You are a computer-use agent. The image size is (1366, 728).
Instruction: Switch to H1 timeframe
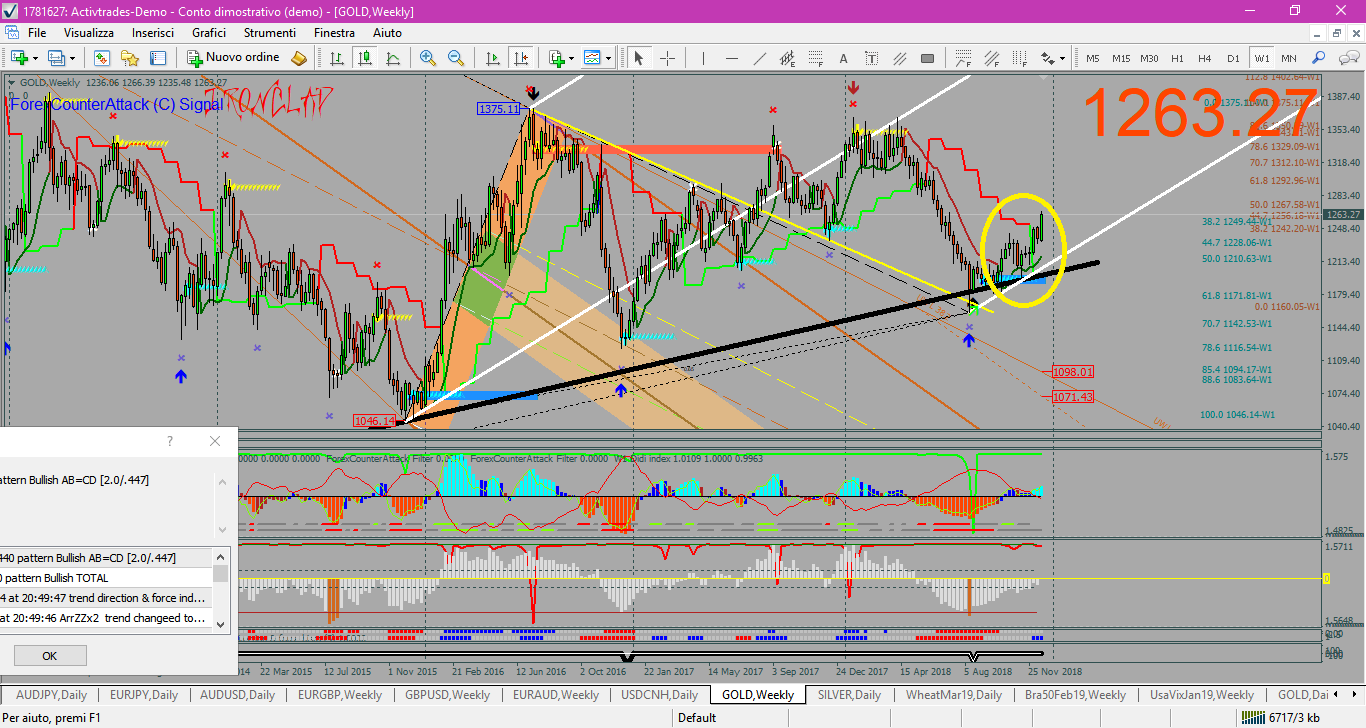pos(1177,58)
